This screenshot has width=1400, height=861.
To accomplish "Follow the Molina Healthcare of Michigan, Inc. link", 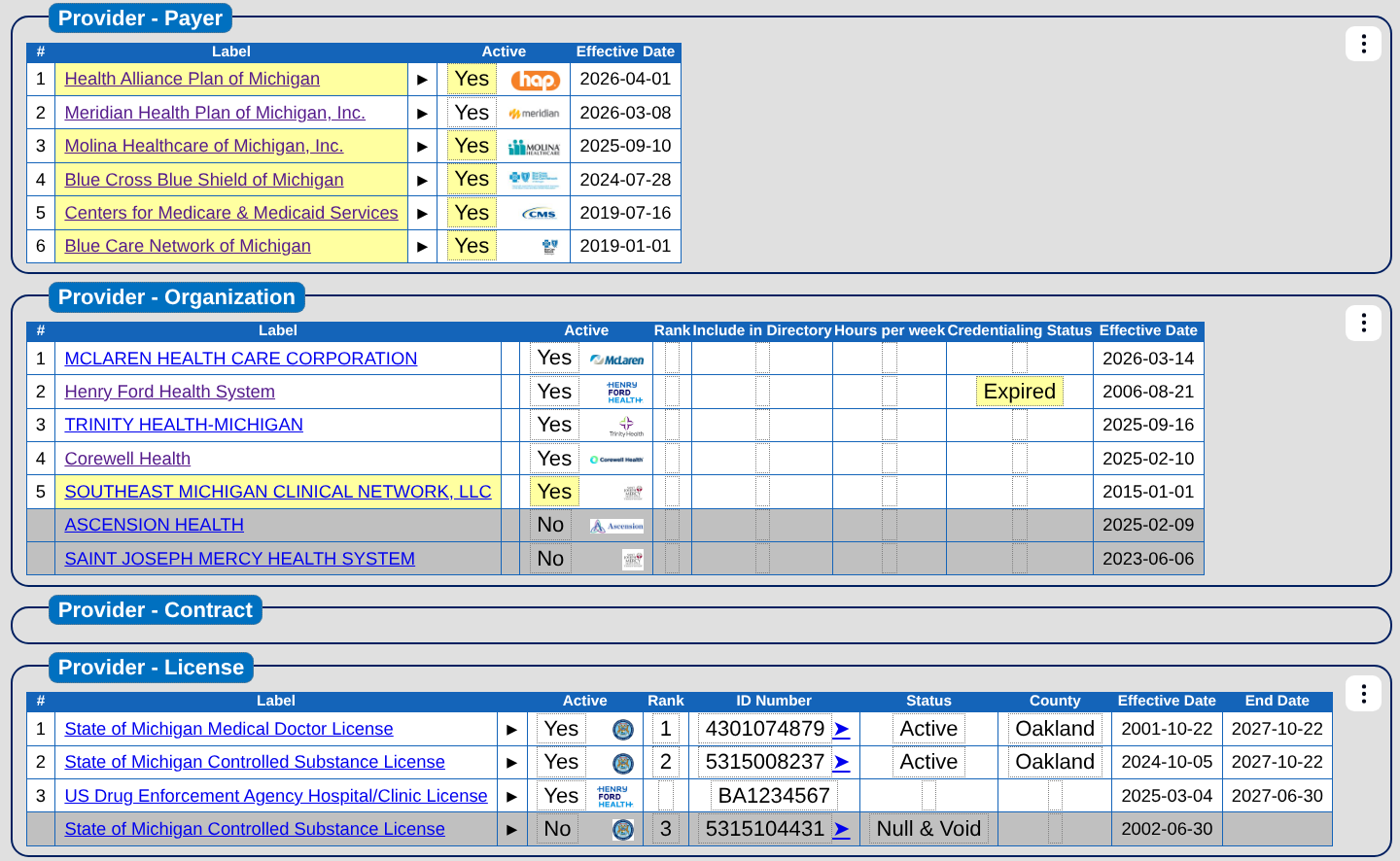I will (x=204, y=146).
